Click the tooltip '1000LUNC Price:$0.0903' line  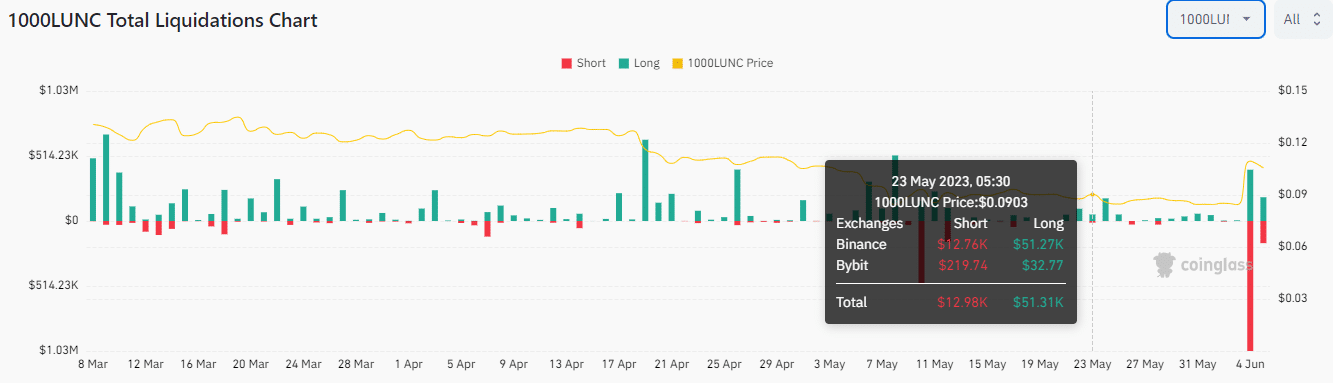click(x=950, y=202)
